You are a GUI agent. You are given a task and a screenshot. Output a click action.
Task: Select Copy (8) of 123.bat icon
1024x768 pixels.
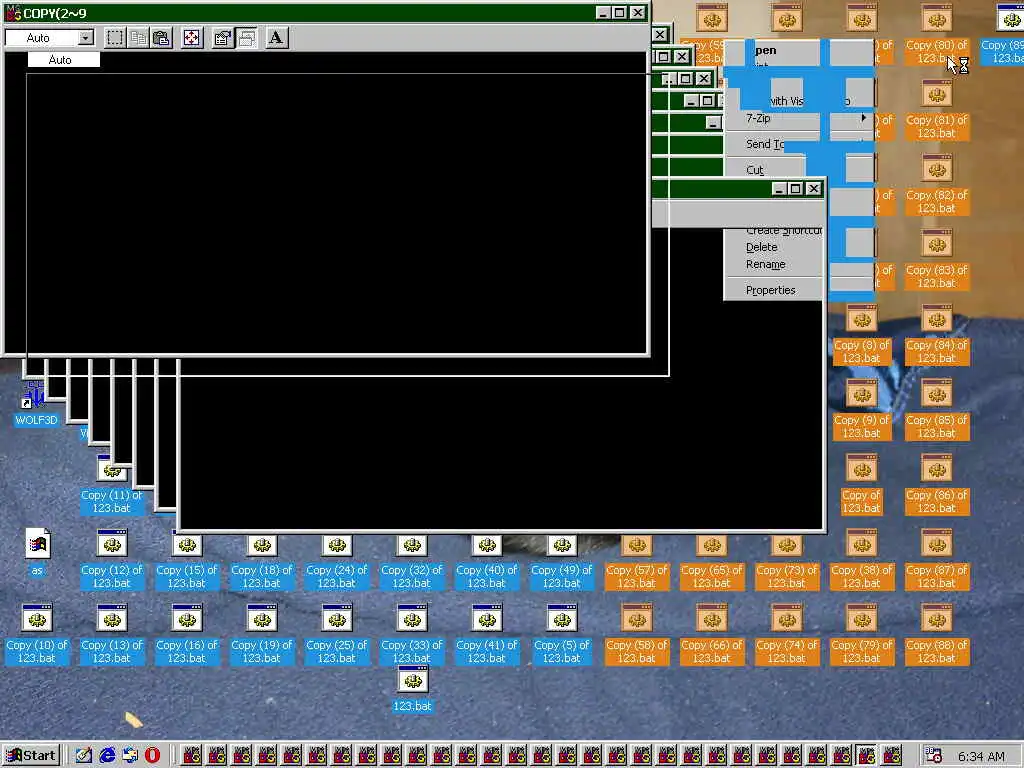862,335
